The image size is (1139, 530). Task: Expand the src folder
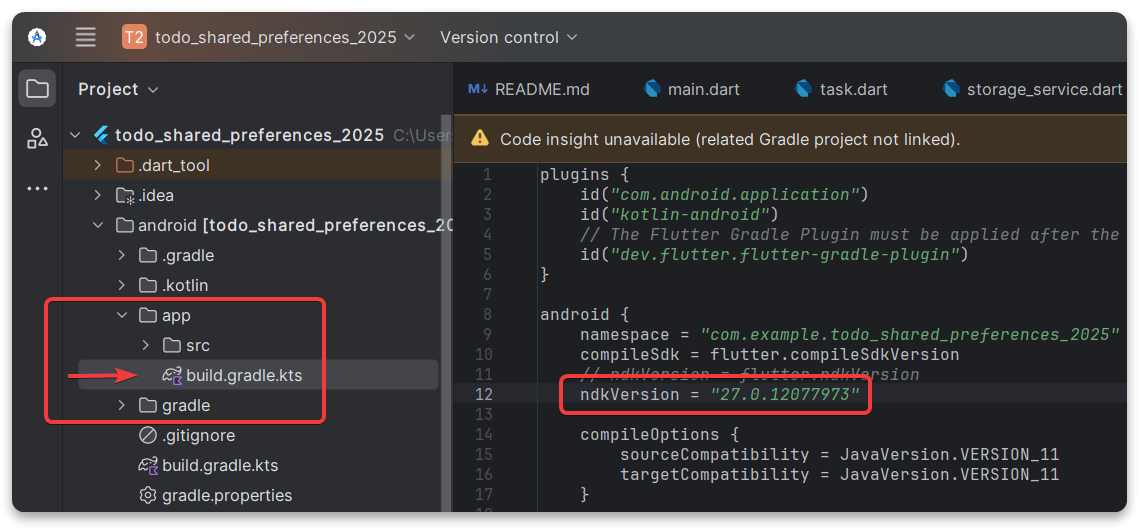click(x=146, y=345)
